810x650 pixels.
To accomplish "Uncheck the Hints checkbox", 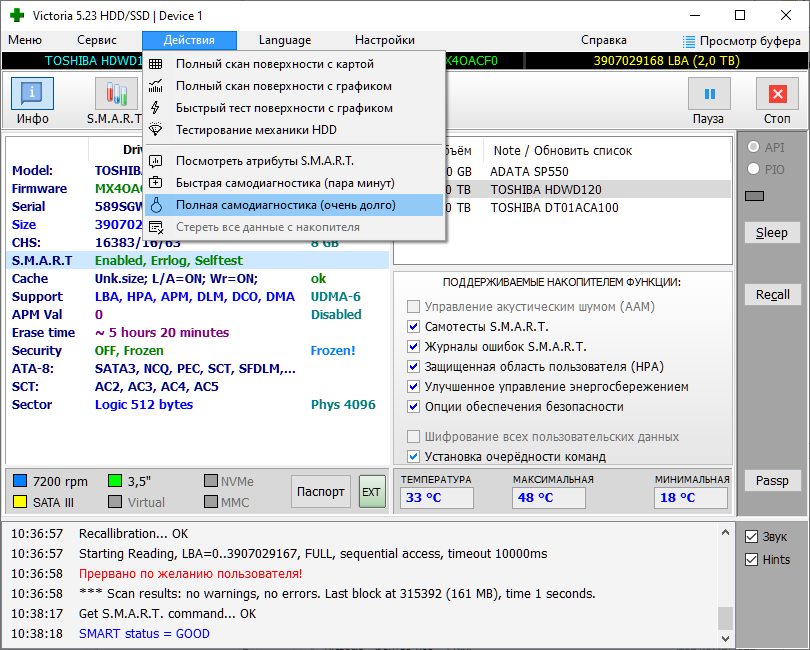I will pyautogui.click(x=752, y=560).
